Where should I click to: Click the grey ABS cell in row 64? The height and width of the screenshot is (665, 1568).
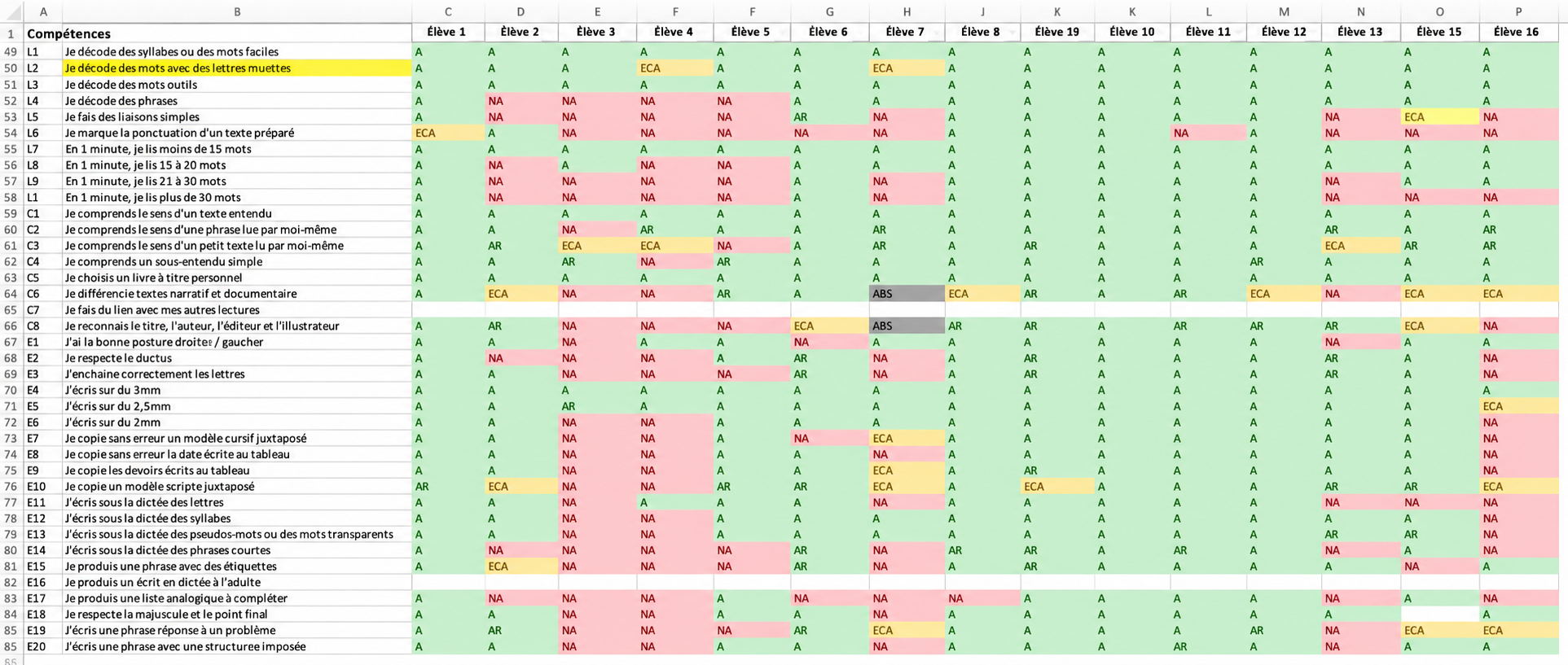point(907,294)
